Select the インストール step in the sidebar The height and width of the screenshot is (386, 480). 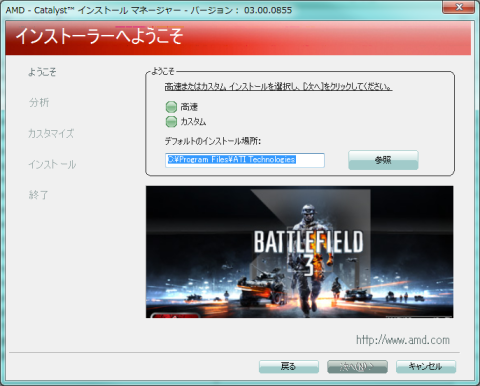[x=52, y=164]
